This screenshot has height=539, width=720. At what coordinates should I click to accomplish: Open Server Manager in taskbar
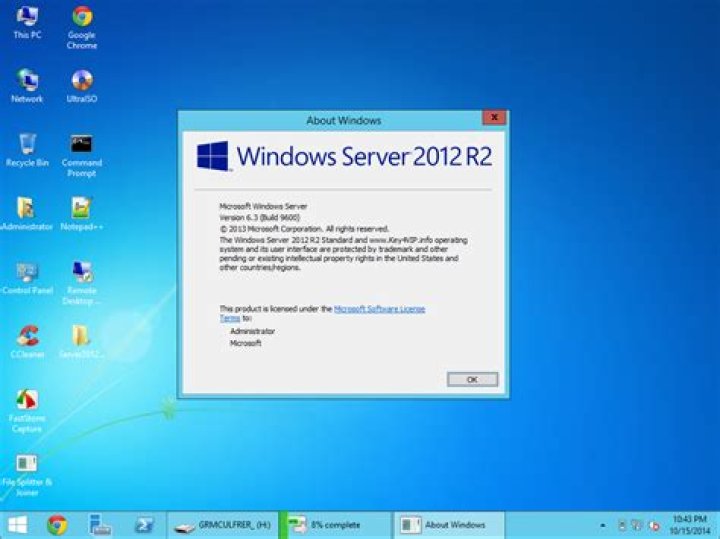coord(100,525)
